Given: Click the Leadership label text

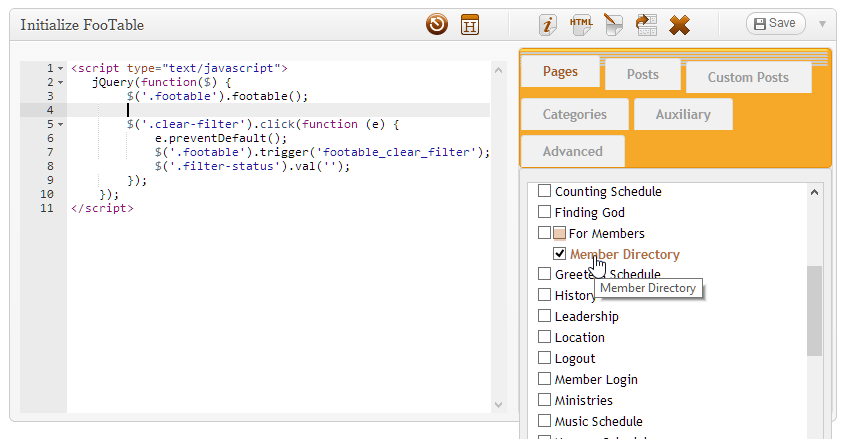Looking at the screenshot, I should pyautogui.click(x=586, y=317).
